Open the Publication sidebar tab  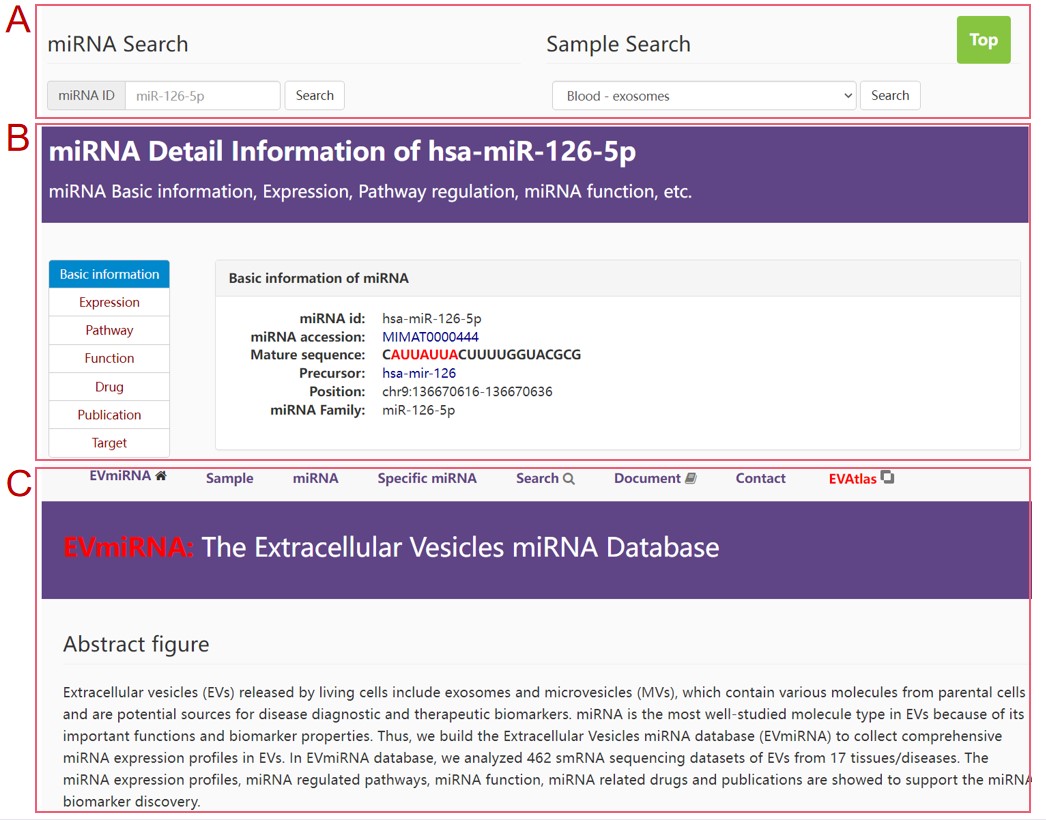(109, 415)
